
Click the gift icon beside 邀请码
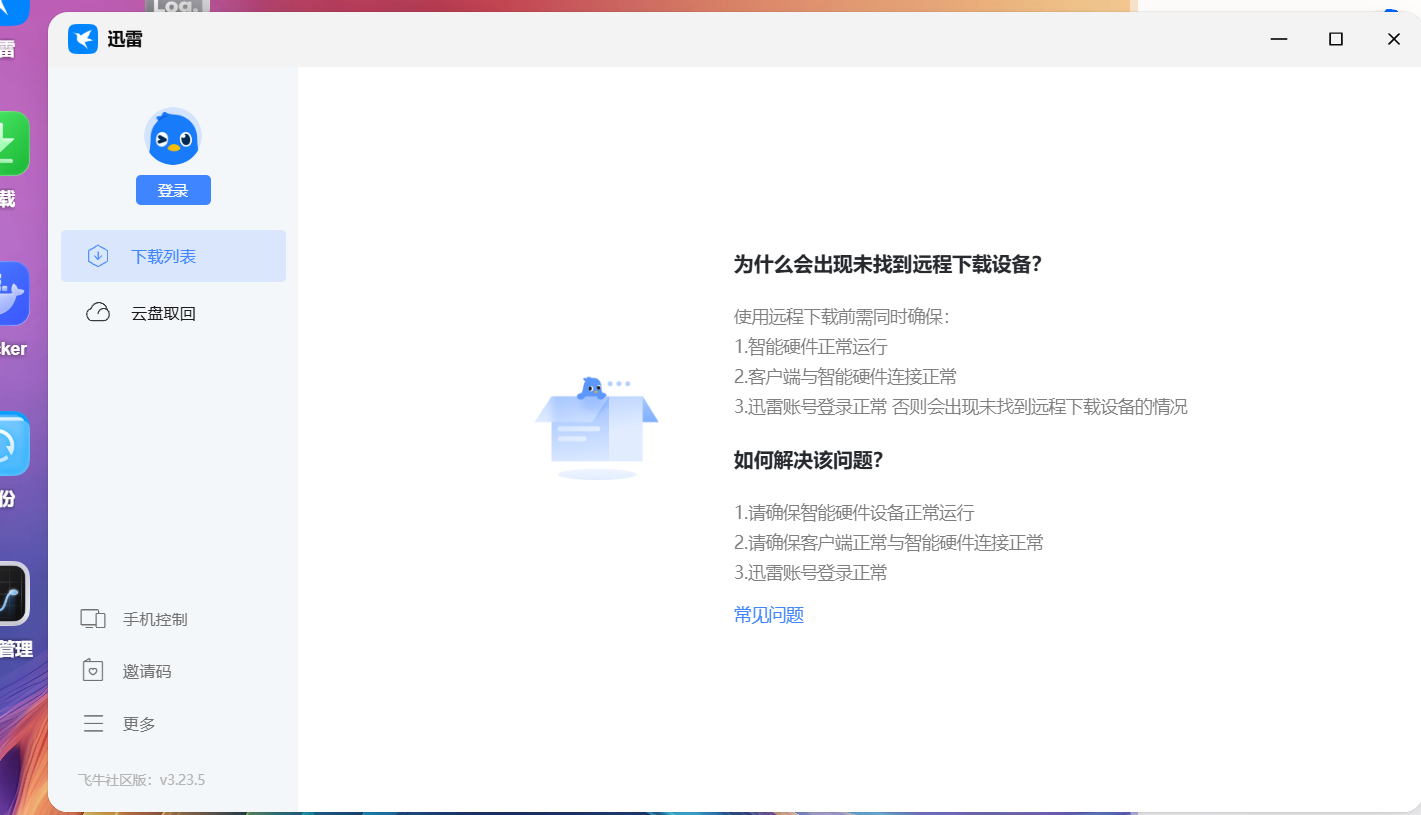(x=93, y=670)
